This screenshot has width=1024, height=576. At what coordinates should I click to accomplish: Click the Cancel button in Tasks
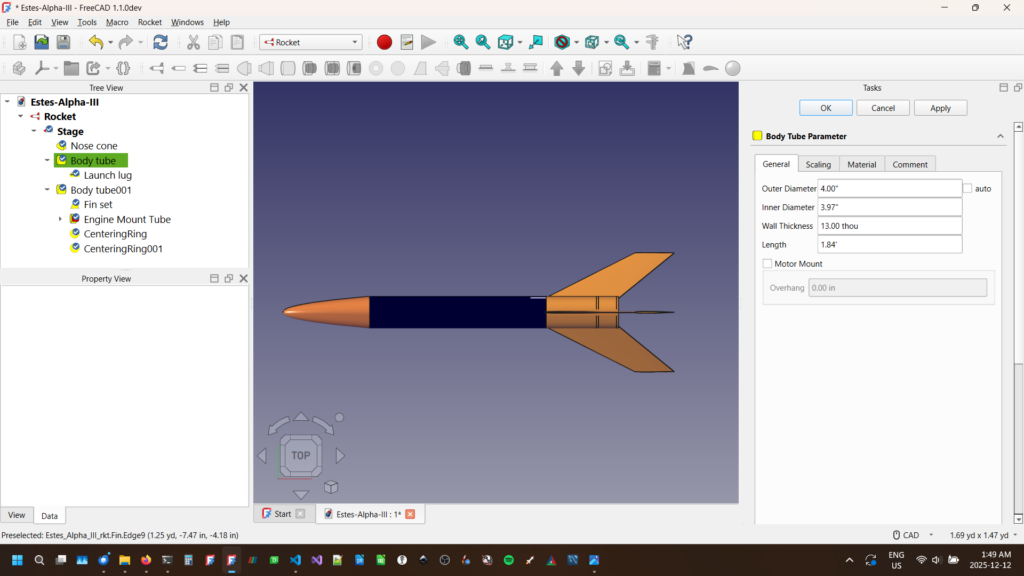pos(883,108)
